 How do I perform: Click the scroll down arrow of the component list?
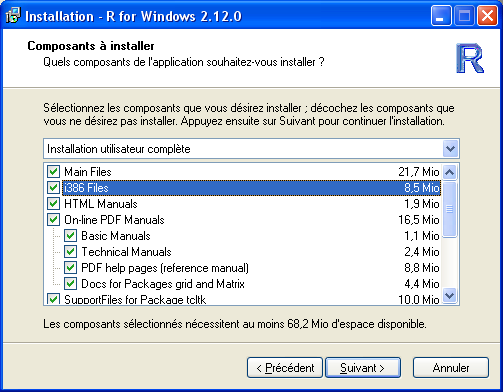coord(450,295)
